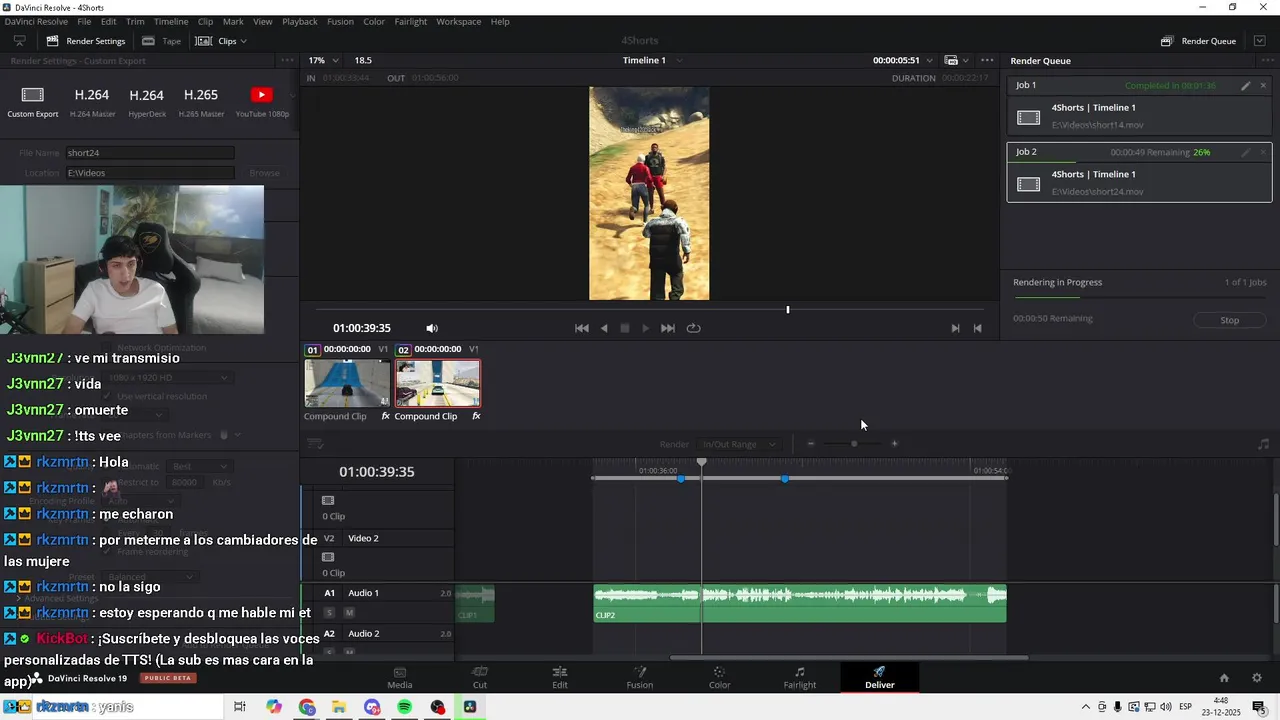Jump to previous clip in viewer

tap(978, 328)
